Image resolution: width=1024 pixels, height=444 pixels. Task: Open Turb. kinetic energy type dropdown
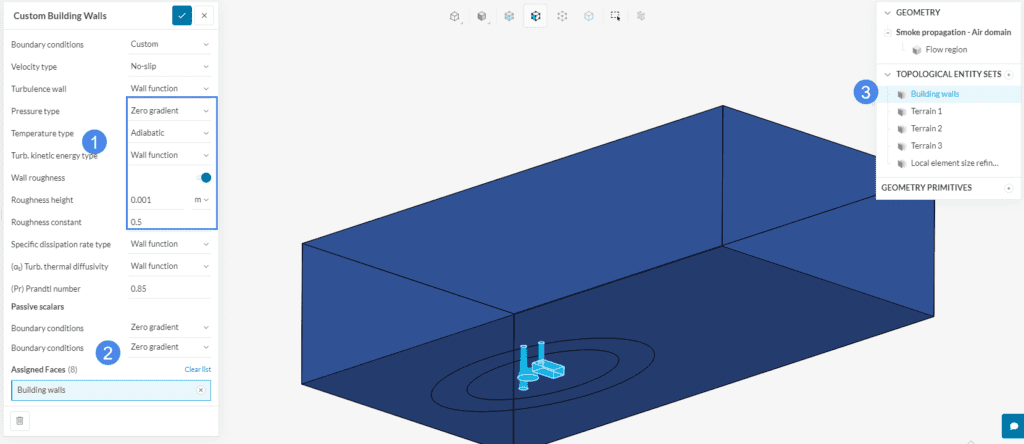[x=170, y=155]
